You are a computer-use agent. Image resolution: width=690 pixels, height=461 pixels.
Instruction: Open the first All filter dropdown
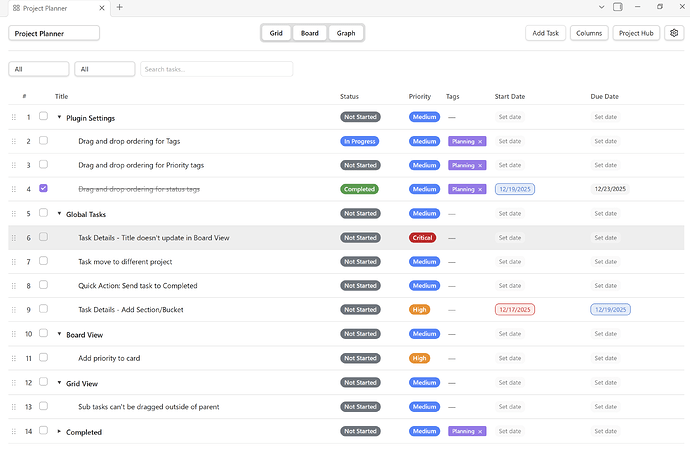39,69
